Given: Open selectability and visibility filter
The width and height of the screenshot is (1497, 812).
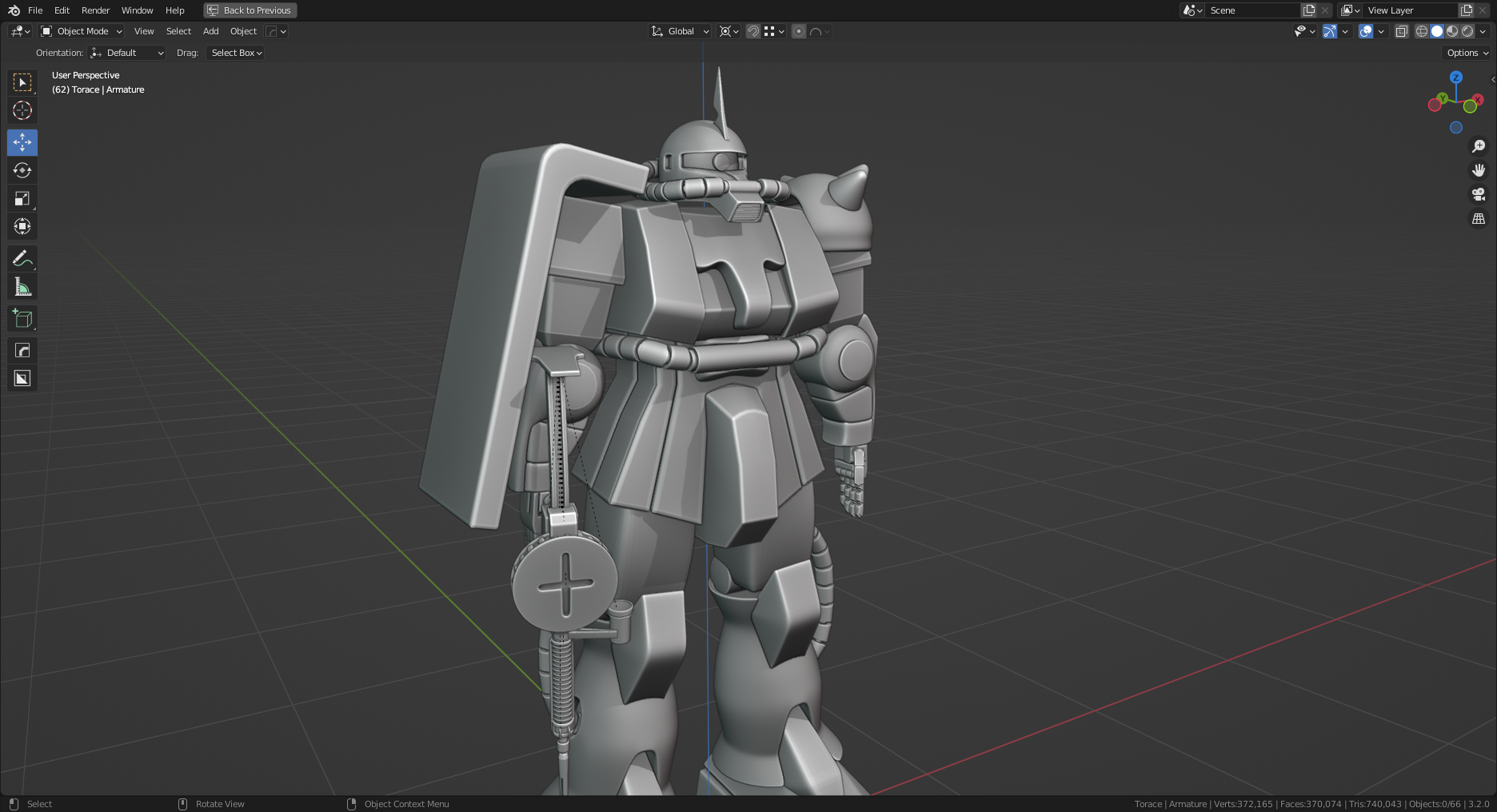Looking at the screenshot, I should 1305,31.
